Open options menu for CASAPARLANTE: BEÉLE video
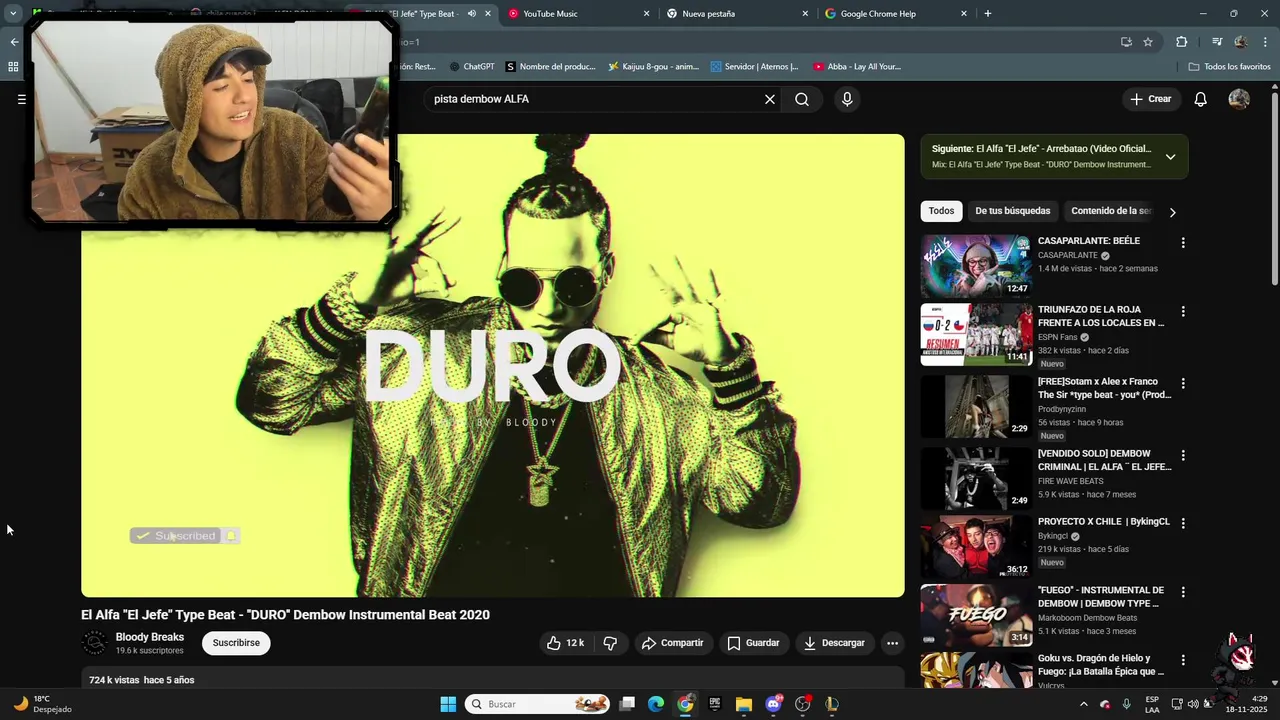This screenshot has height=720, width=1280. (1183, 243)
